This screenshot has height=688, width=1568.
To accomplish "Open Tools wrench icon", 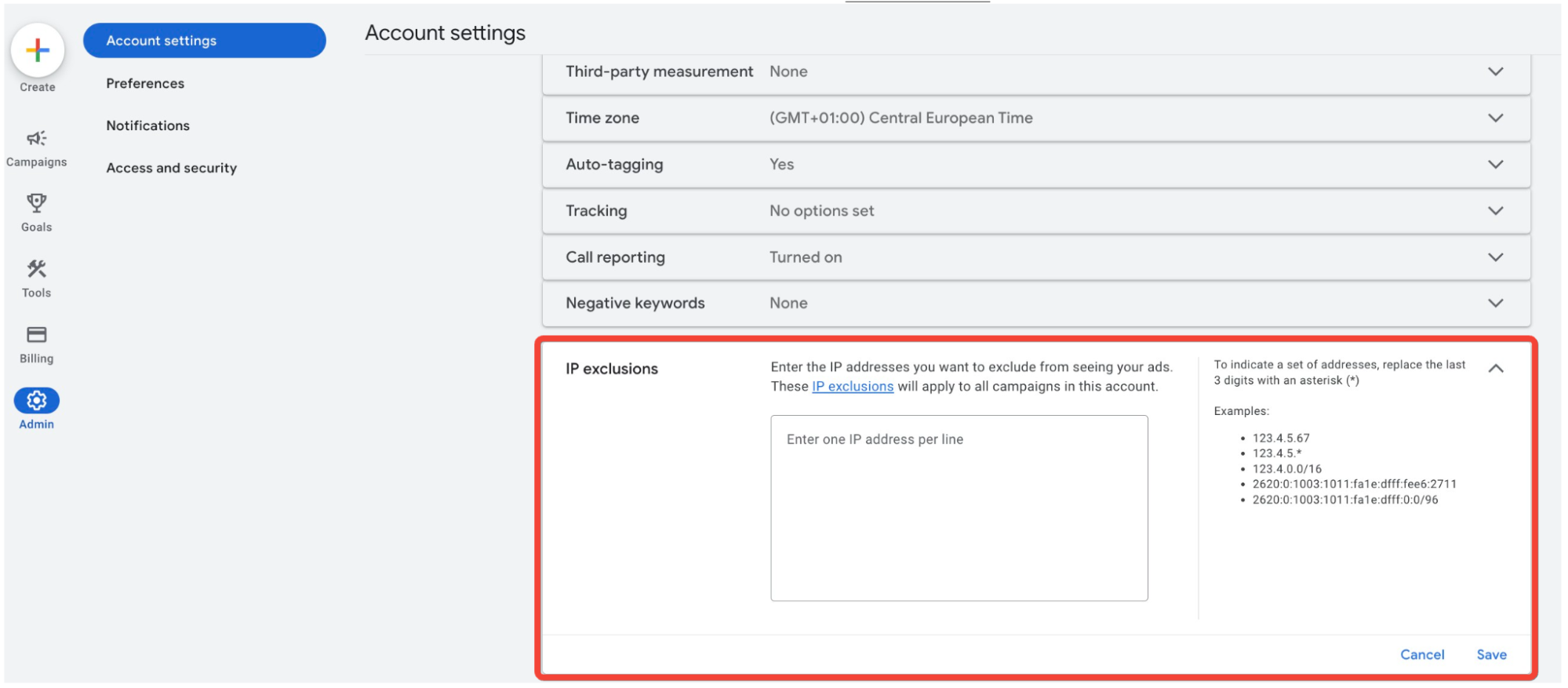I will (x=37, y=269).
